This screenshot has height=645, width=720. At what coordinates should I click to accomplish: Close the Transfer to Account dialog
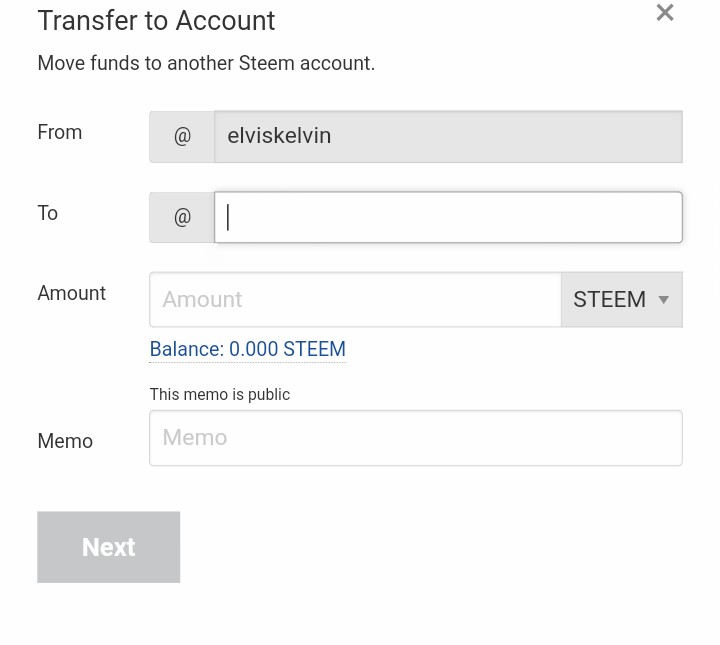pos(665,13)
